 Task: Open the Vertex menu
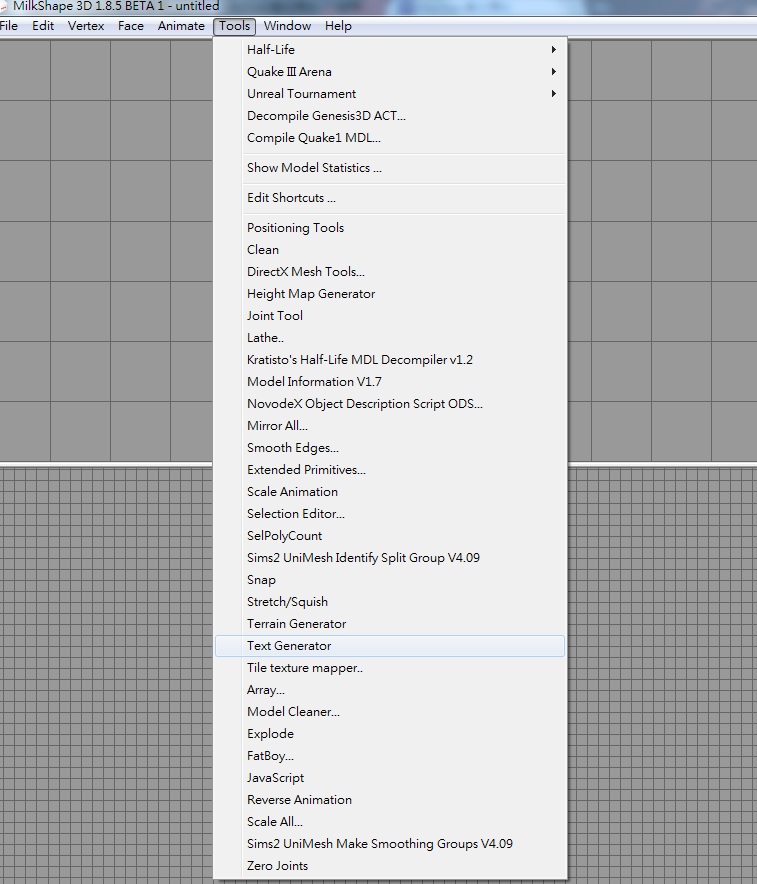[x=86, y=26]
